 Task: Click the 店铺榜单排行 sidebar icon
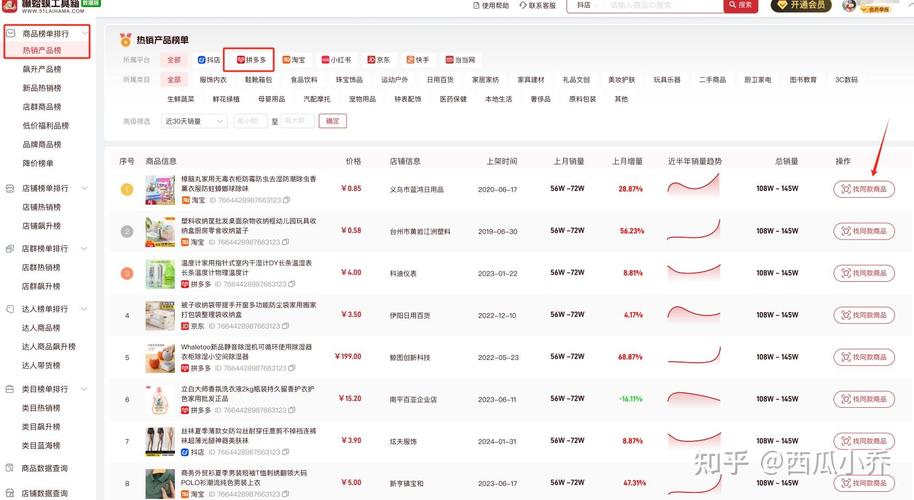(x=10, y=188)
